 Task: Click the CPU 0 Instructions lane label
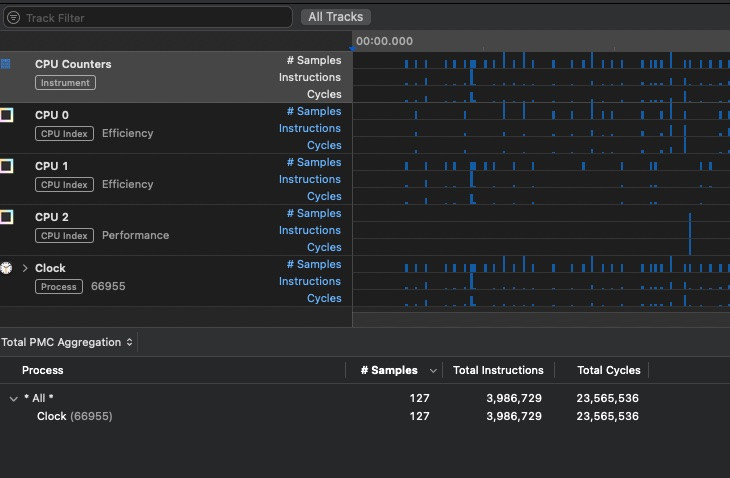click(x=309, y=128)
